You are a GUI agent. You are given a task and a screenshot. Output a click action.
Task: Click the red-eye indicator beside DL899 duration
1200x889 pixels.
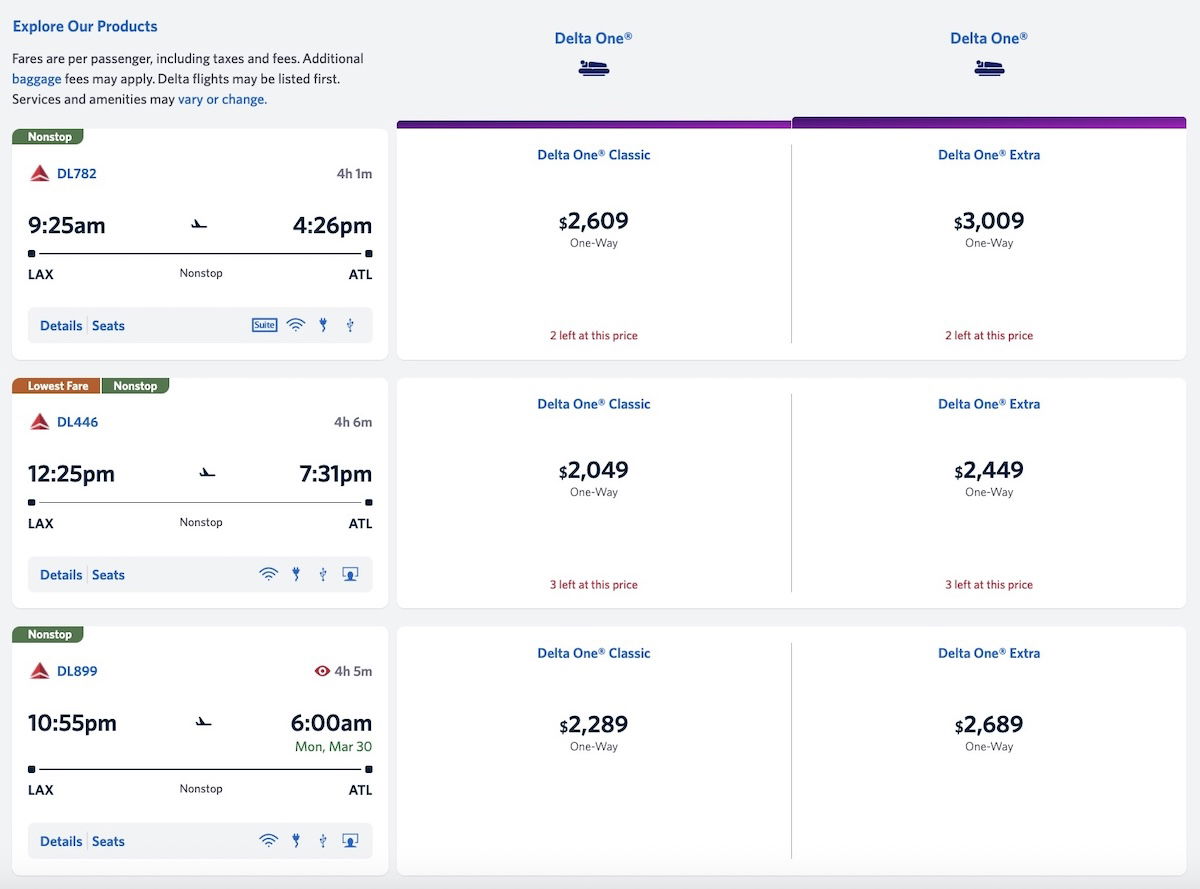pyautogui.click(x=319, y=671)
